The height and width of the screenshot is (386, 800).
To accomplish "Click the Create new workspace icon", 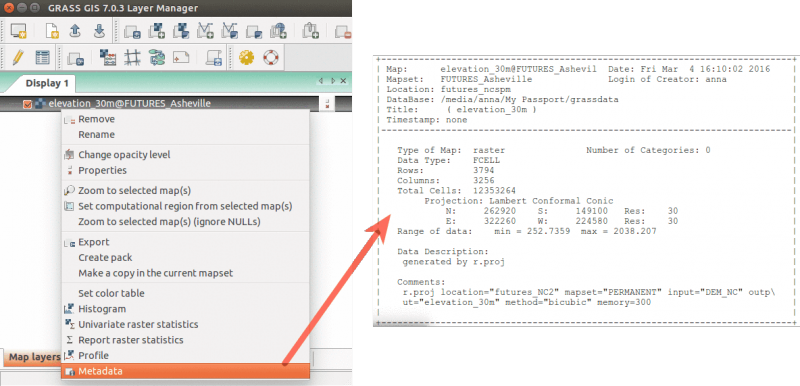I will (x=52, y=31).
